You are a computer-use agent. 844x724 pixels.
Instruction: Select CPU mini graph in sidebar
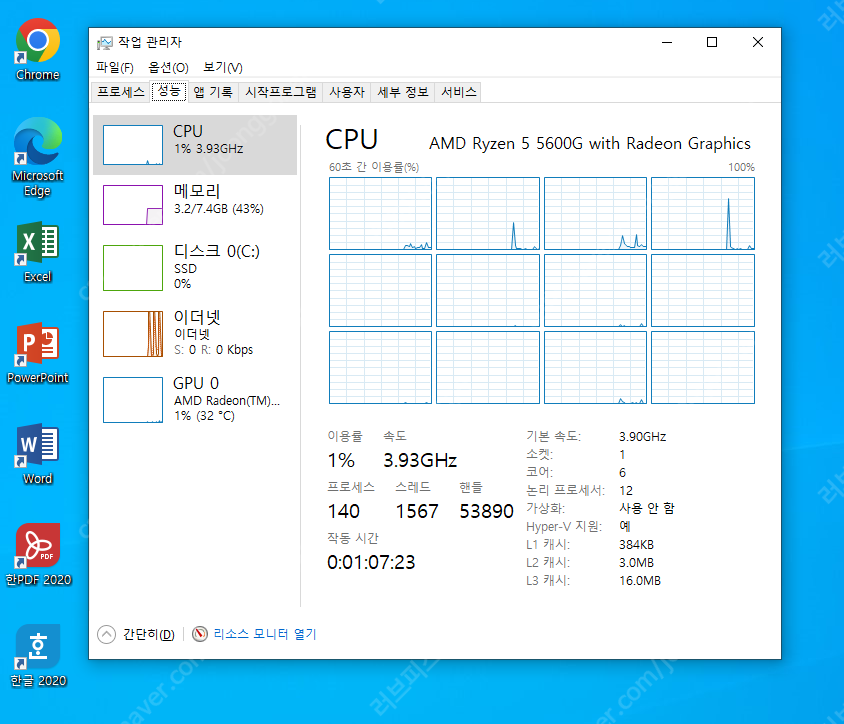click(133, 145)
